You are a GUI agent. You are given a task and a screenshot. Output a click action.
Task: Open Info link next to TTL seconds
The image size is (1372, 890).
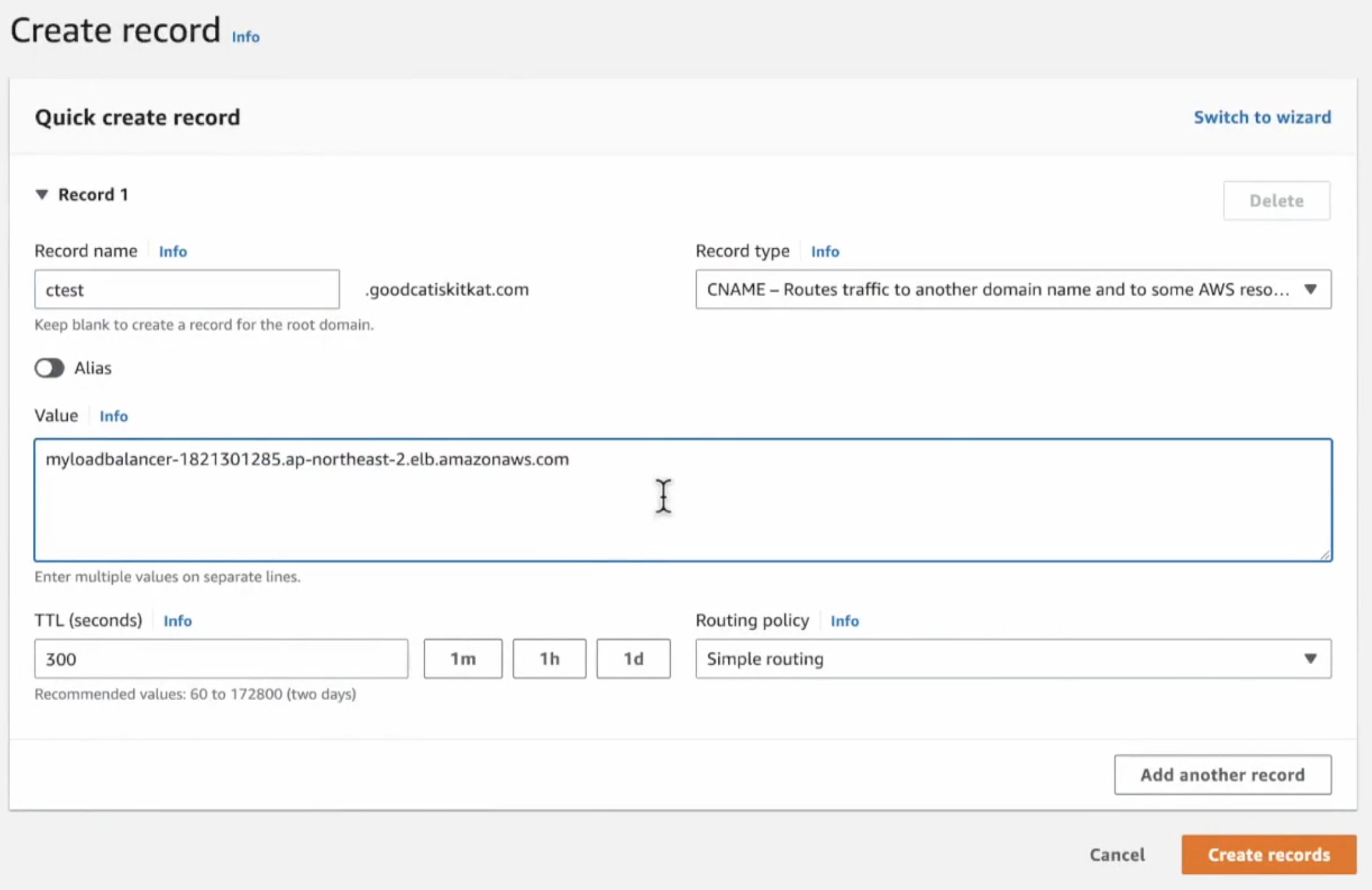[x=177, y=621]
